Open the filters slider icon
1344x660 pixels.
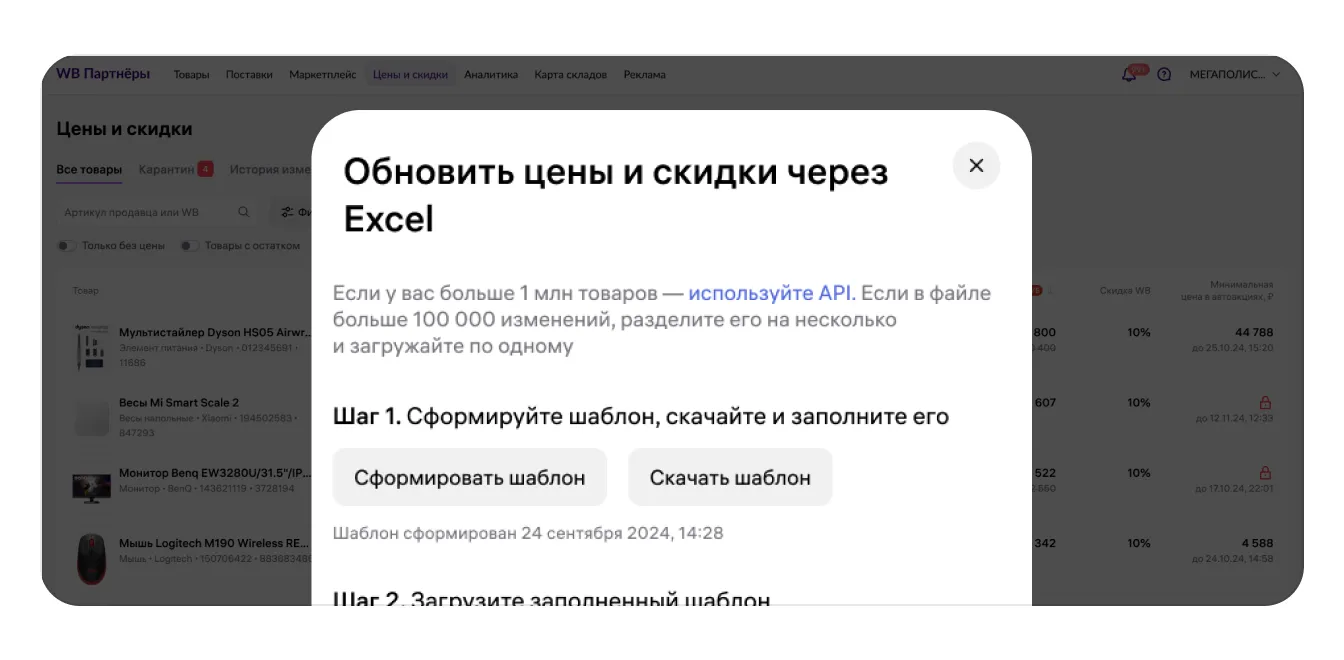point(288,212)
